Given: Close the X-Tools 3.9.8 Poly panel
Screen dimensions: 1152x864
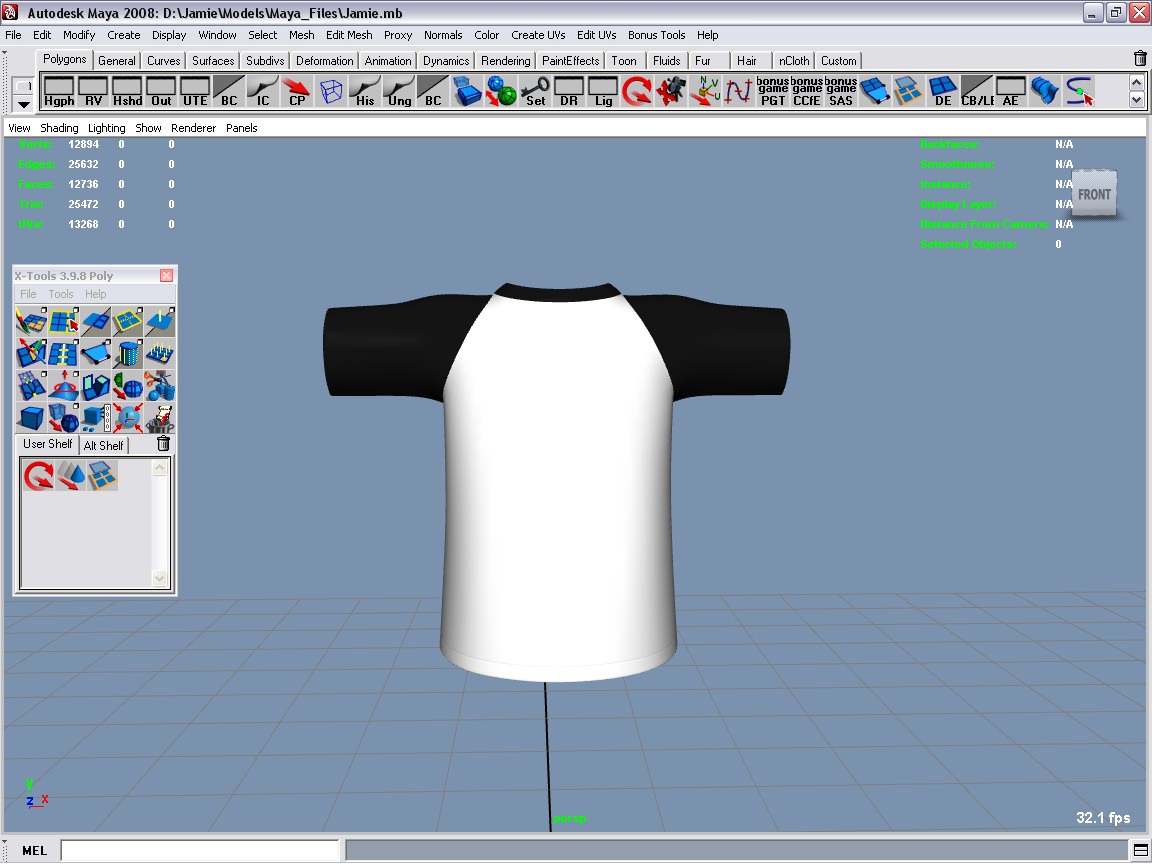Looking at the screenshot, I should coord(167,276).
